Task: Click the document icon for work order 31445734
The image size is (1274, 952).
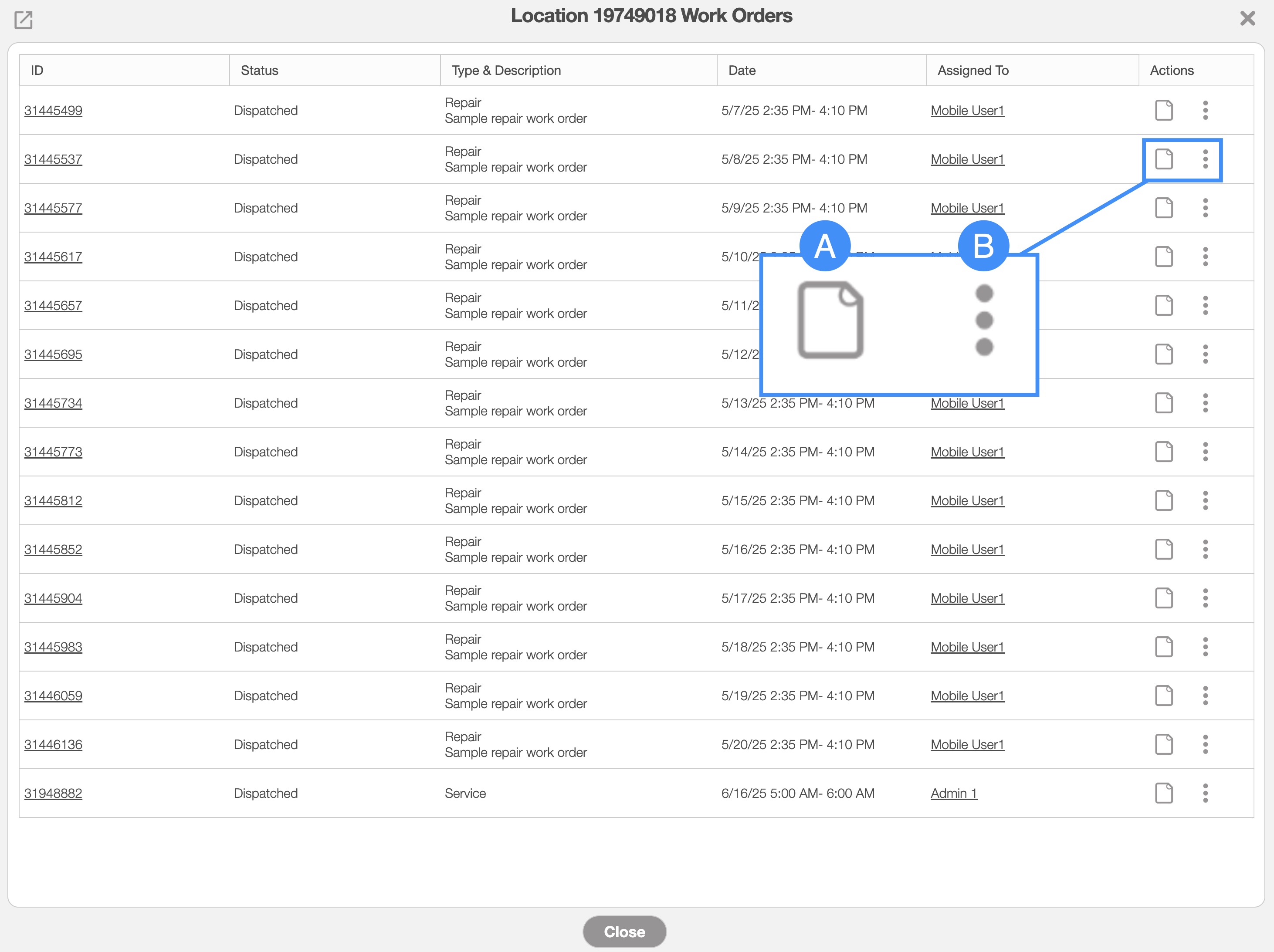Action: tap(1163, 403)
